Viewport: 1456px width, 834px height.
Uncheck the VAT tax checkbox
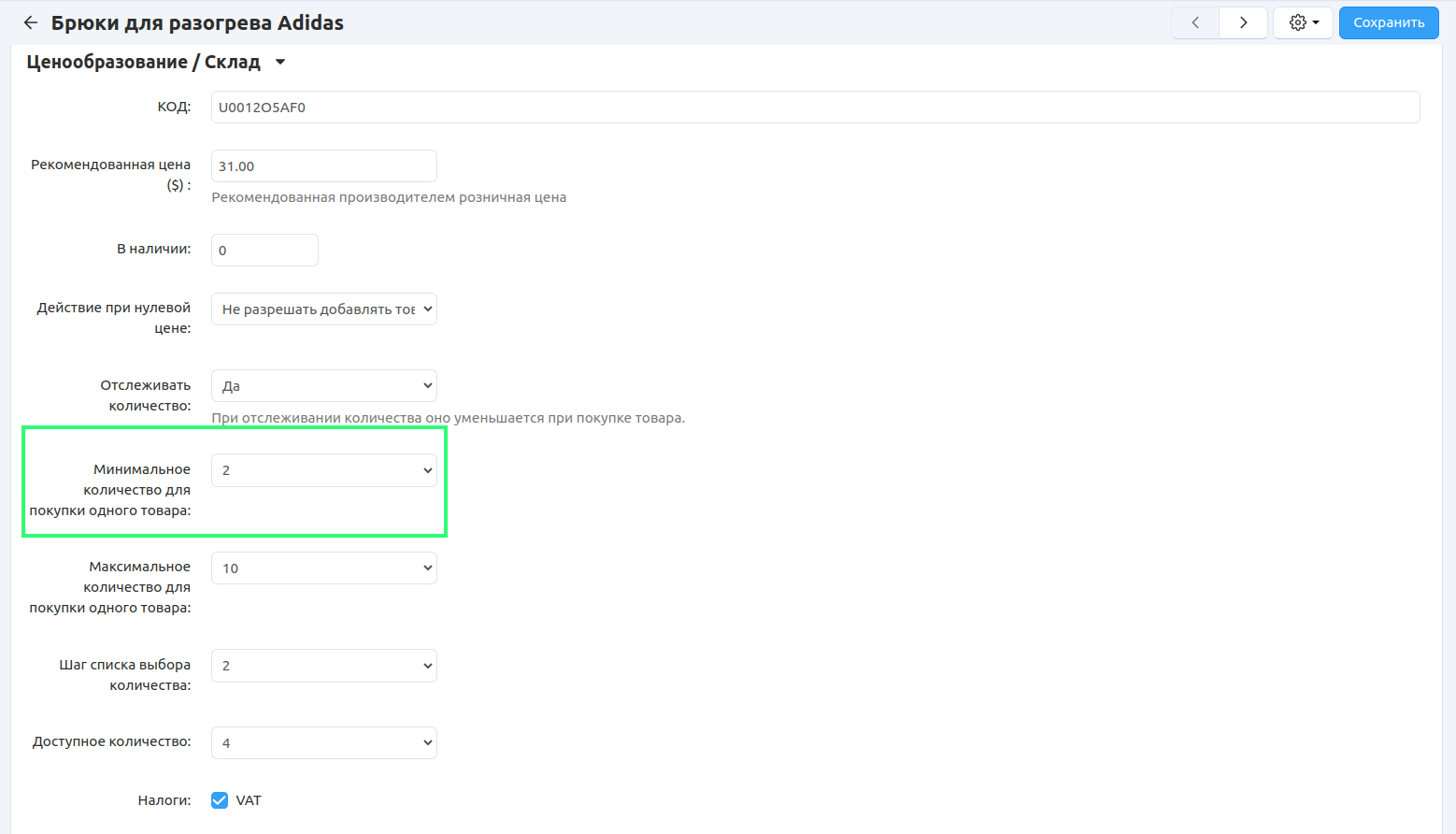[x=220, y=800]
